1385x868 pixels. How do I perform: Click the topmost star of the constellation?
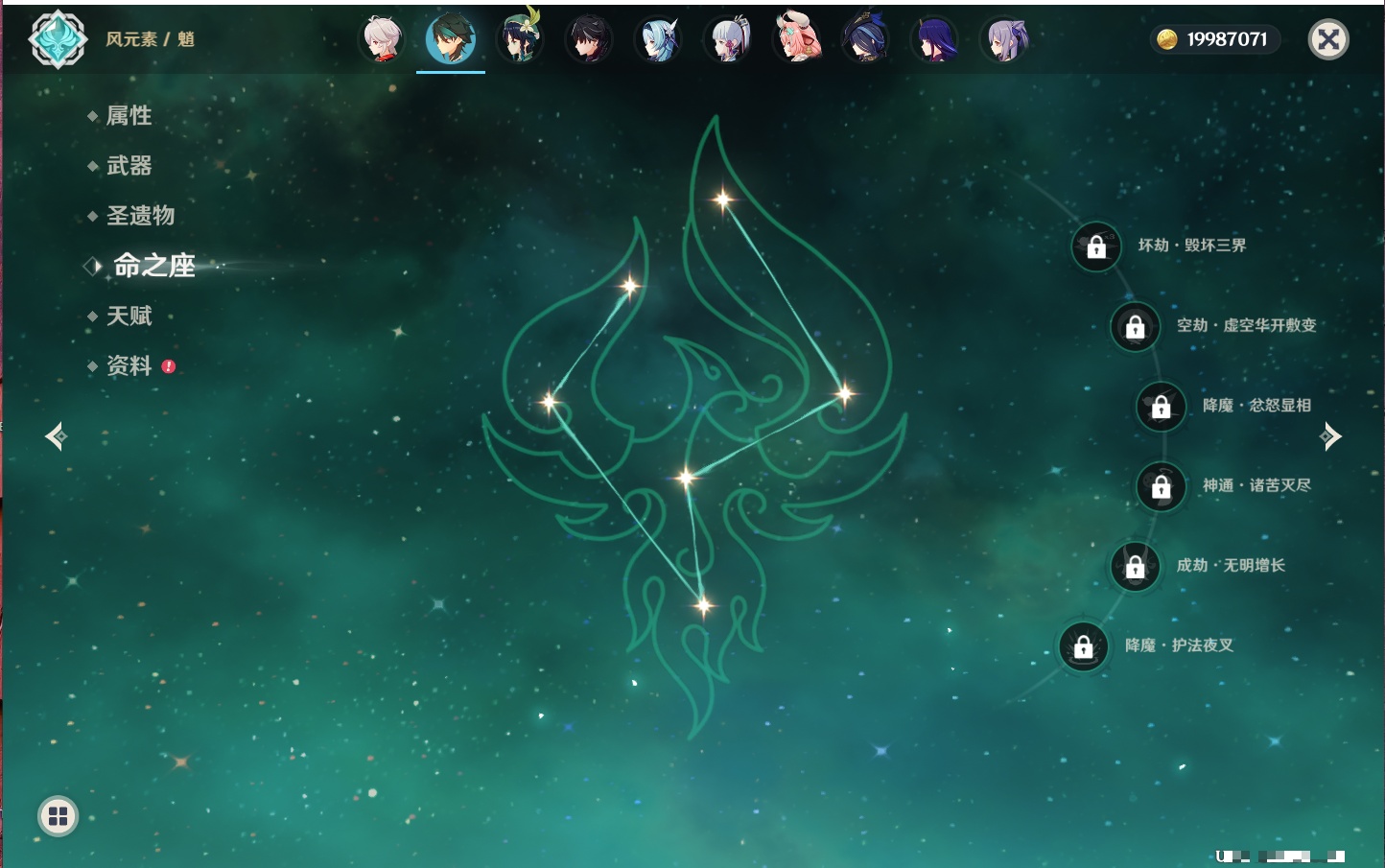pos(722,199)
